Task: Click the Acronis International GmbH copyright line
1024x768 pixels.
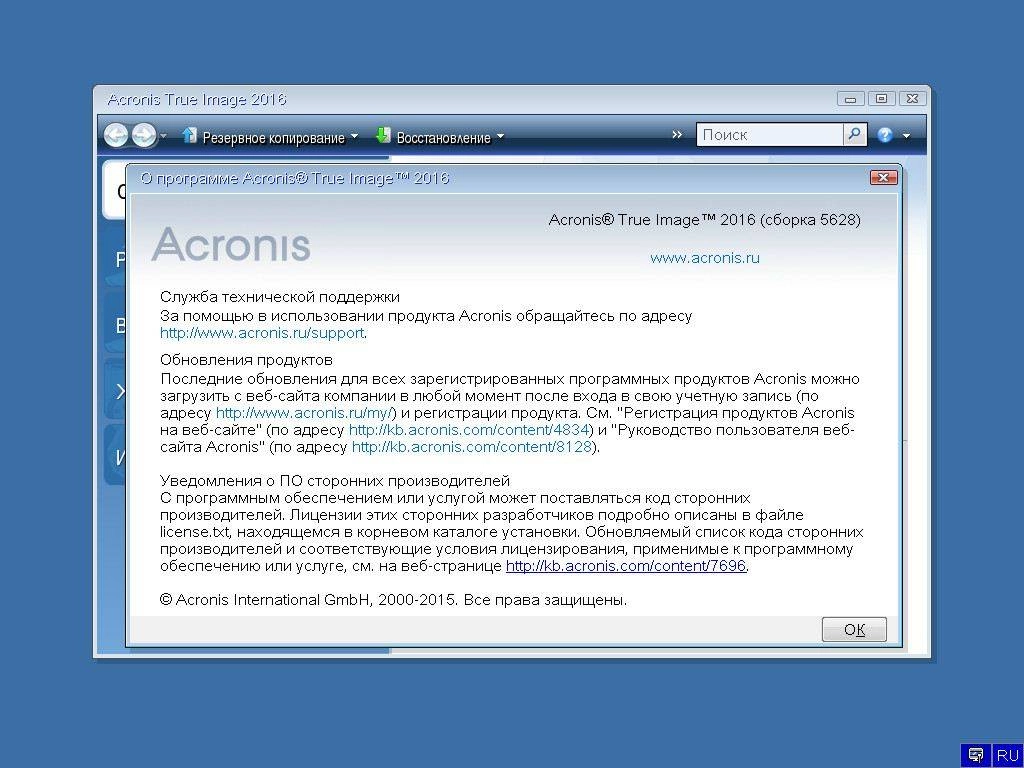Action: pos(393,600)
